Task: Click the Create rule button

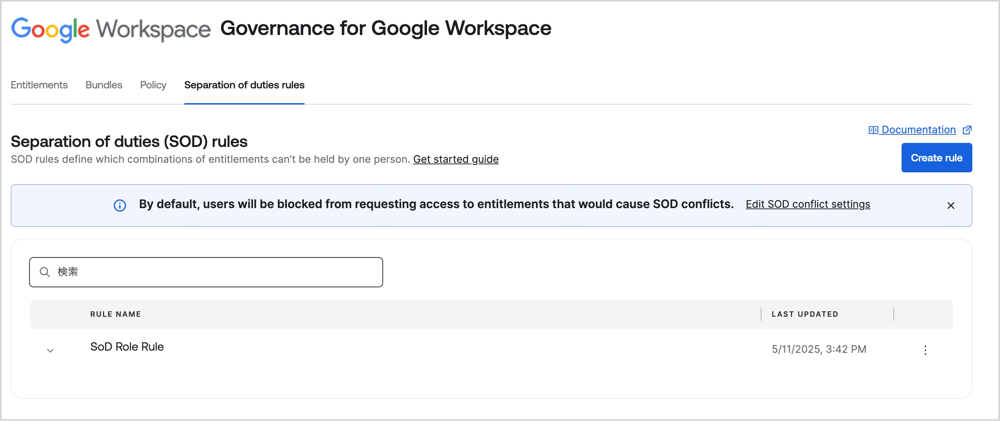Action: pos(936,158)
